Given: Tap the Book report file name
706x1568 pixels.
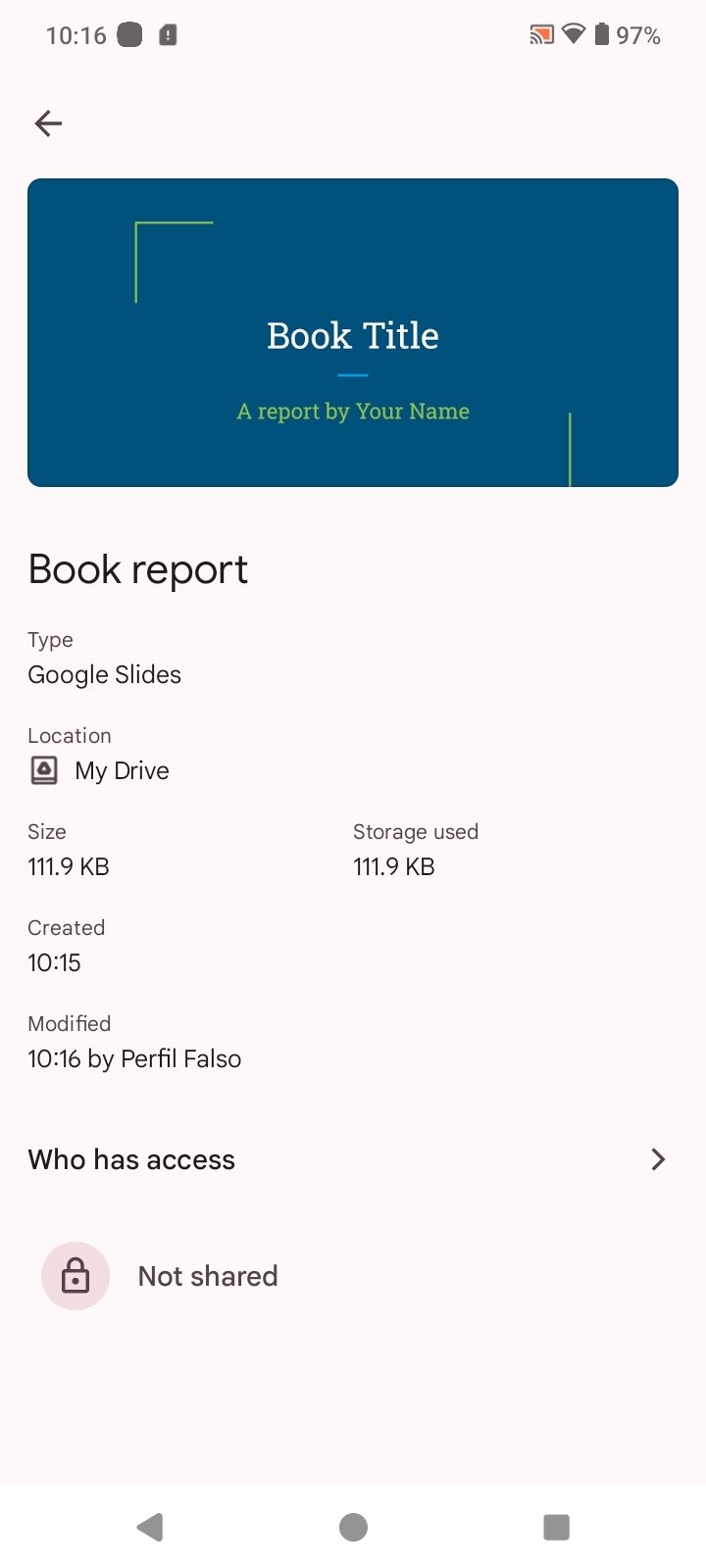Looking at the screenshot, I should click(x=138, y=569).
